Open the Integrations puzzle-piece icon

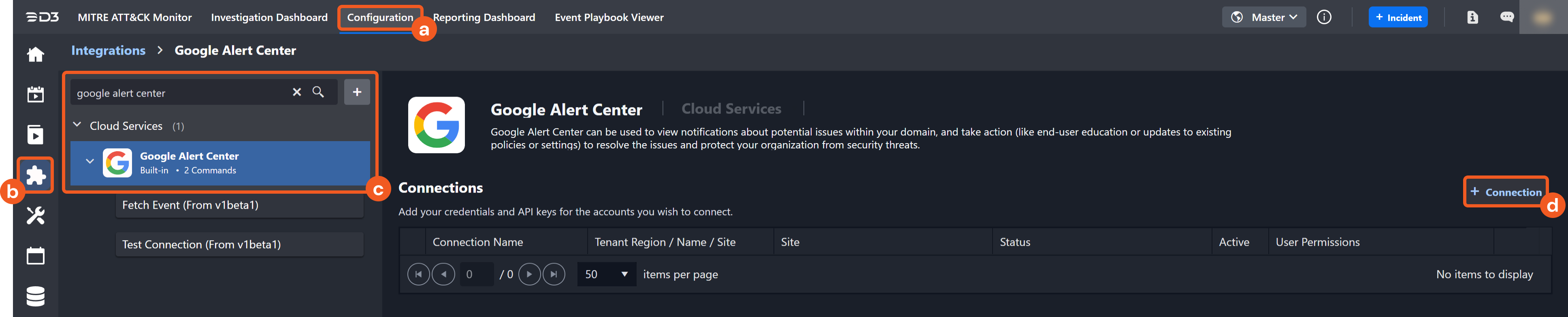[x=35, y=175]
